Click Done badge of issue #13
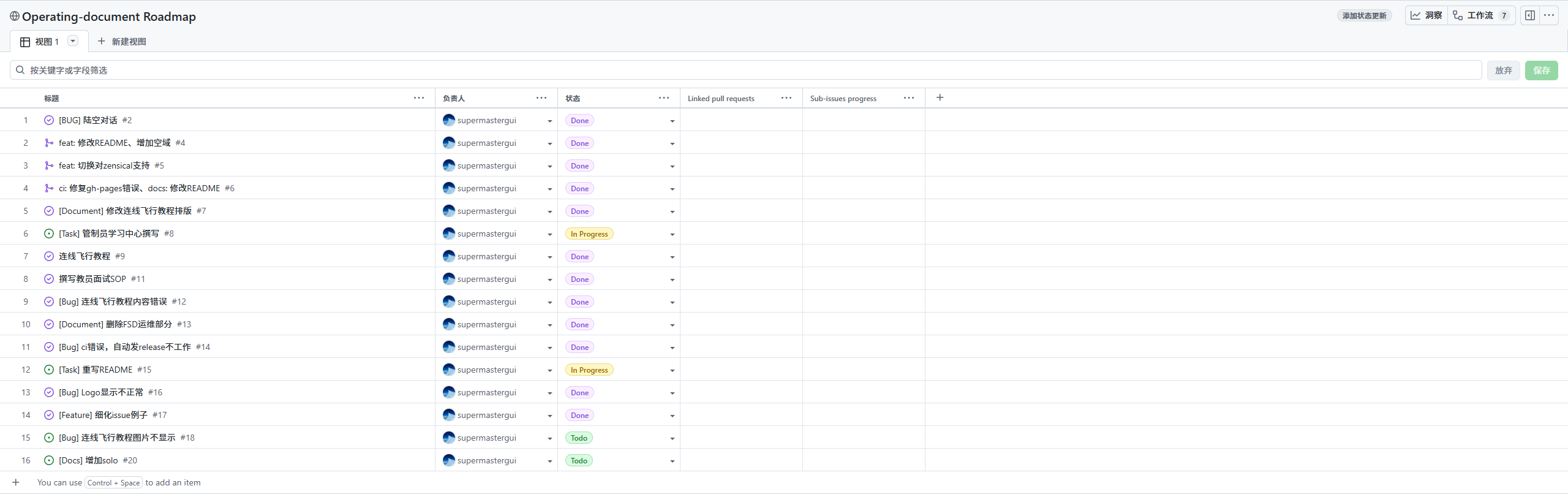 pos(579,324)
